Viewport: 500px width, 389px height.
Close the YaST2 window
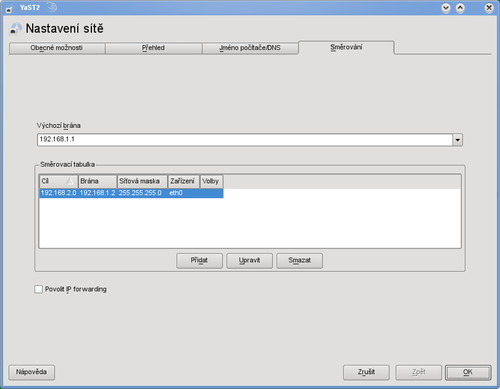coord(489,8)
